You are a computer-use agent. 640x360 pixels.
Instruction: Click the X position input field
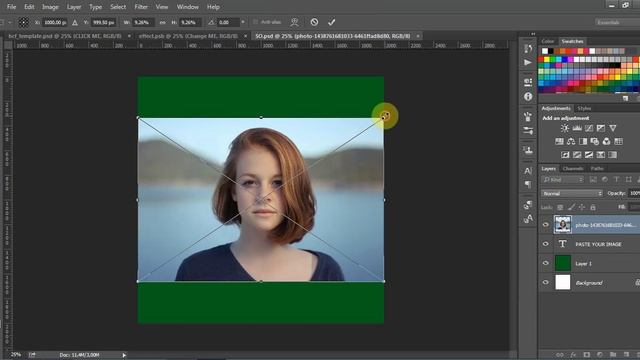pyautogui.click(x=55, y=22)
